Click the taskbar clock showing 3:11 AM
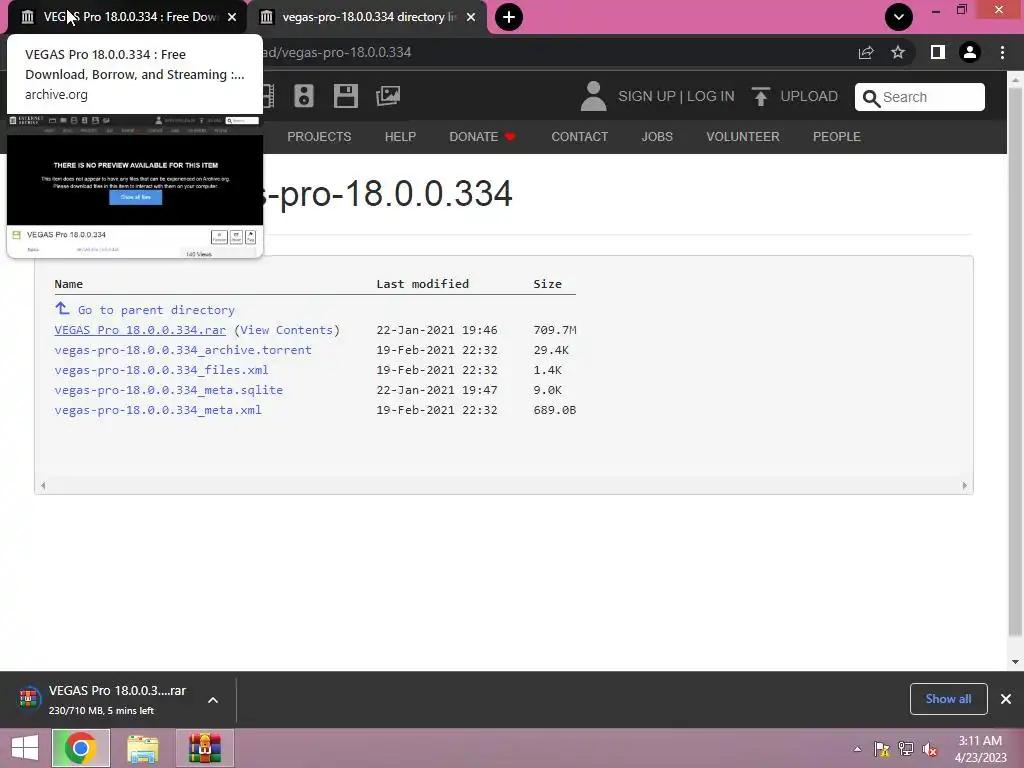This screenshot has width=1024, height=768. coord(980,748)
